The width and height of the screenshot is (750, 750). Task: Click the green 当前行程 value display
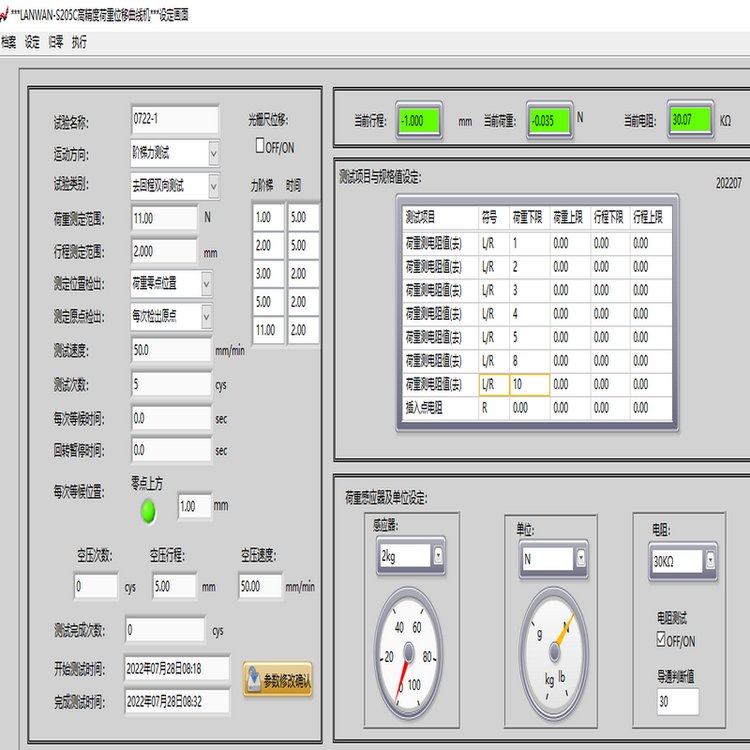pos(418,120)
